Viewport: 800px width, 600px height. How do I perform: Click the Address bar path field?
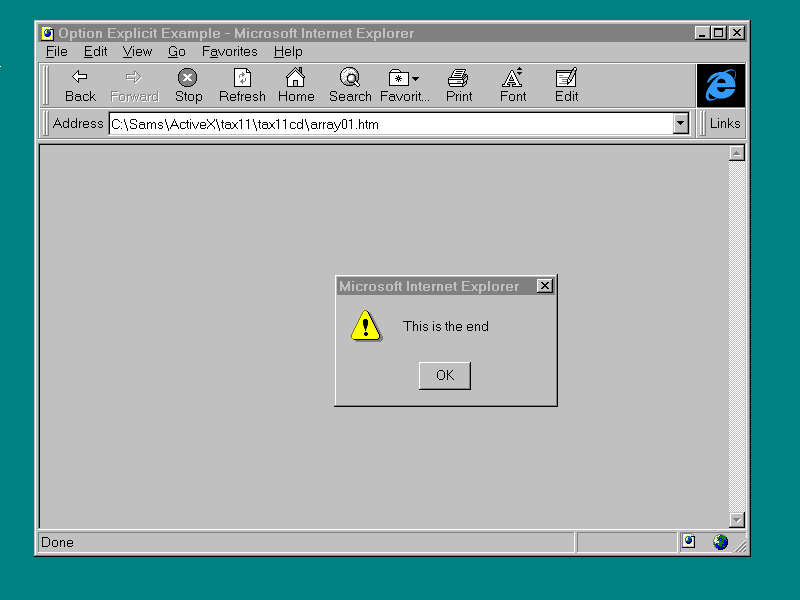pos(390,124)
